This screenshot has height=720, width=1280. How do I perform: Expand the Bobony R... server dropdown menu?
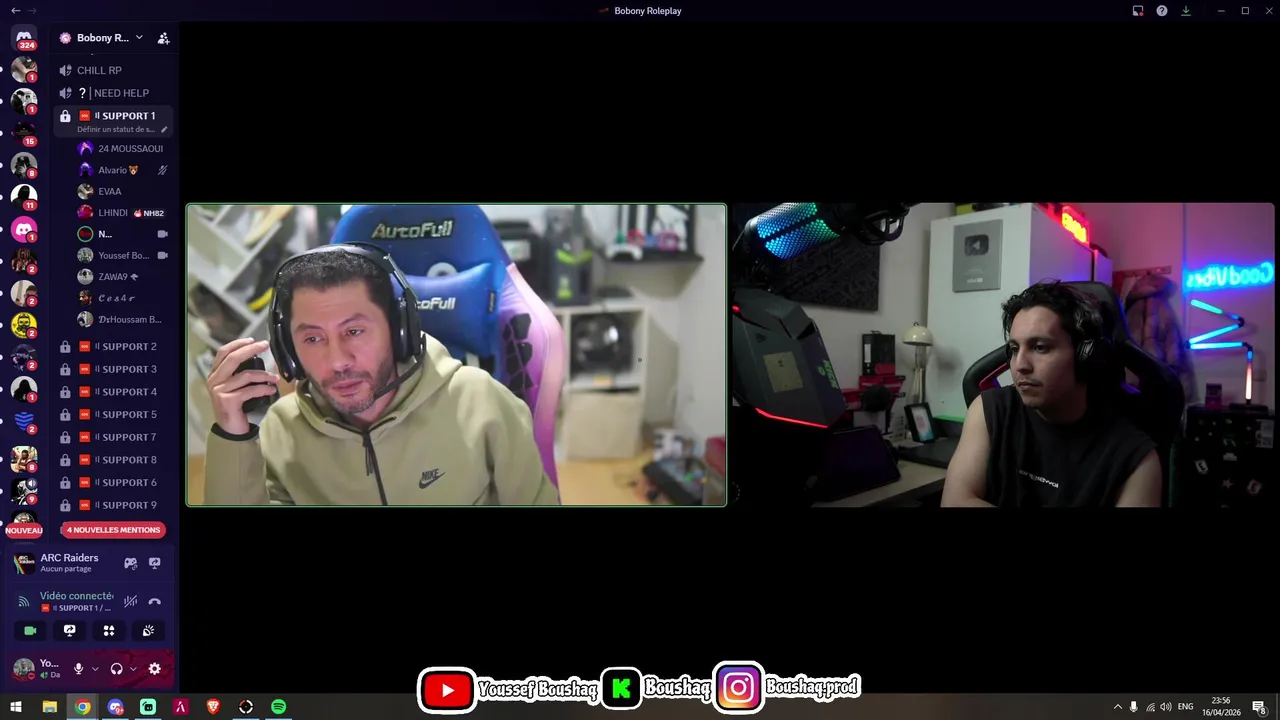[139, 38]
